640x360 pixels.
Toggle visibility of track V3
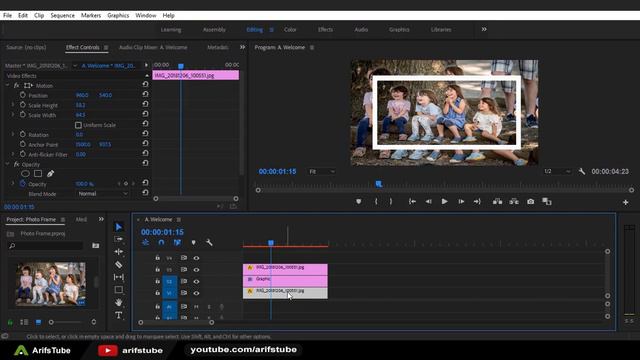(x=196, y=270)
